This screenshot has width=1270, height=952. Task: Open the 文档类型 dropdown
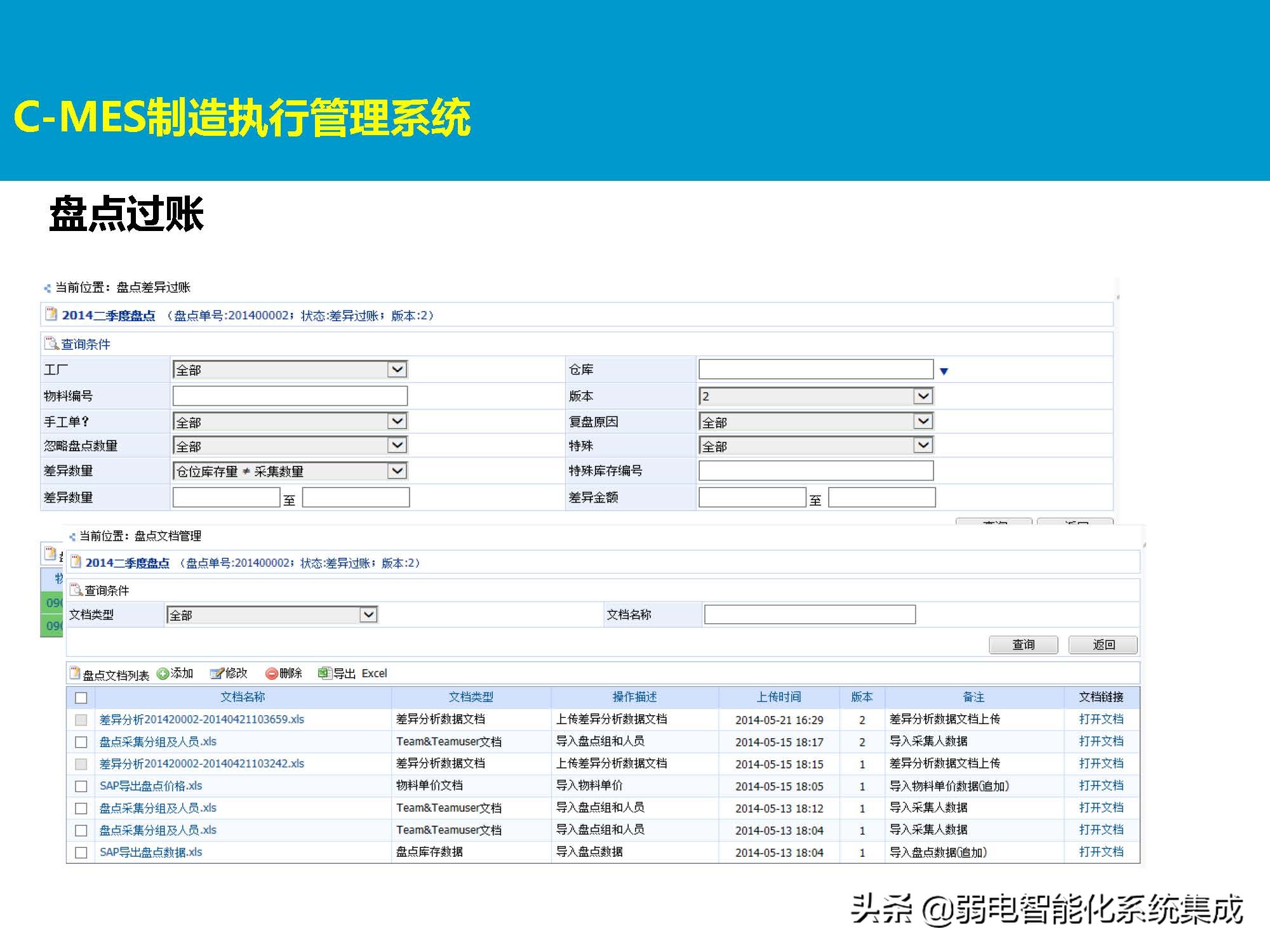tap(272, 614)
